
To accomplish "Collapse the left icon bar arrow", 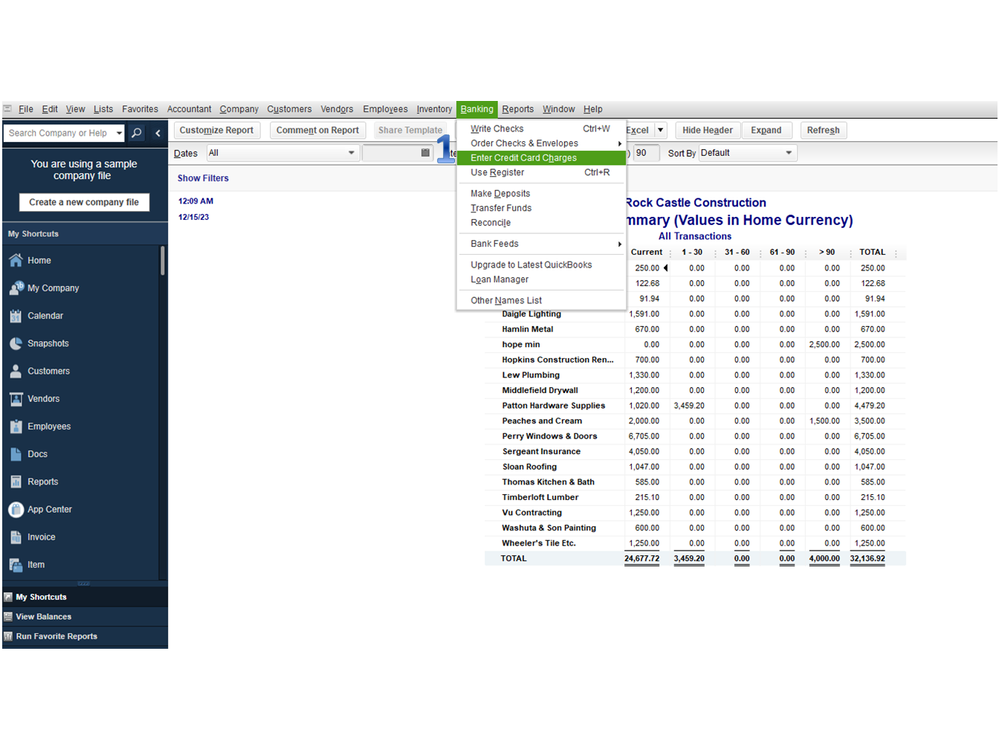I will tap(157, 132).
